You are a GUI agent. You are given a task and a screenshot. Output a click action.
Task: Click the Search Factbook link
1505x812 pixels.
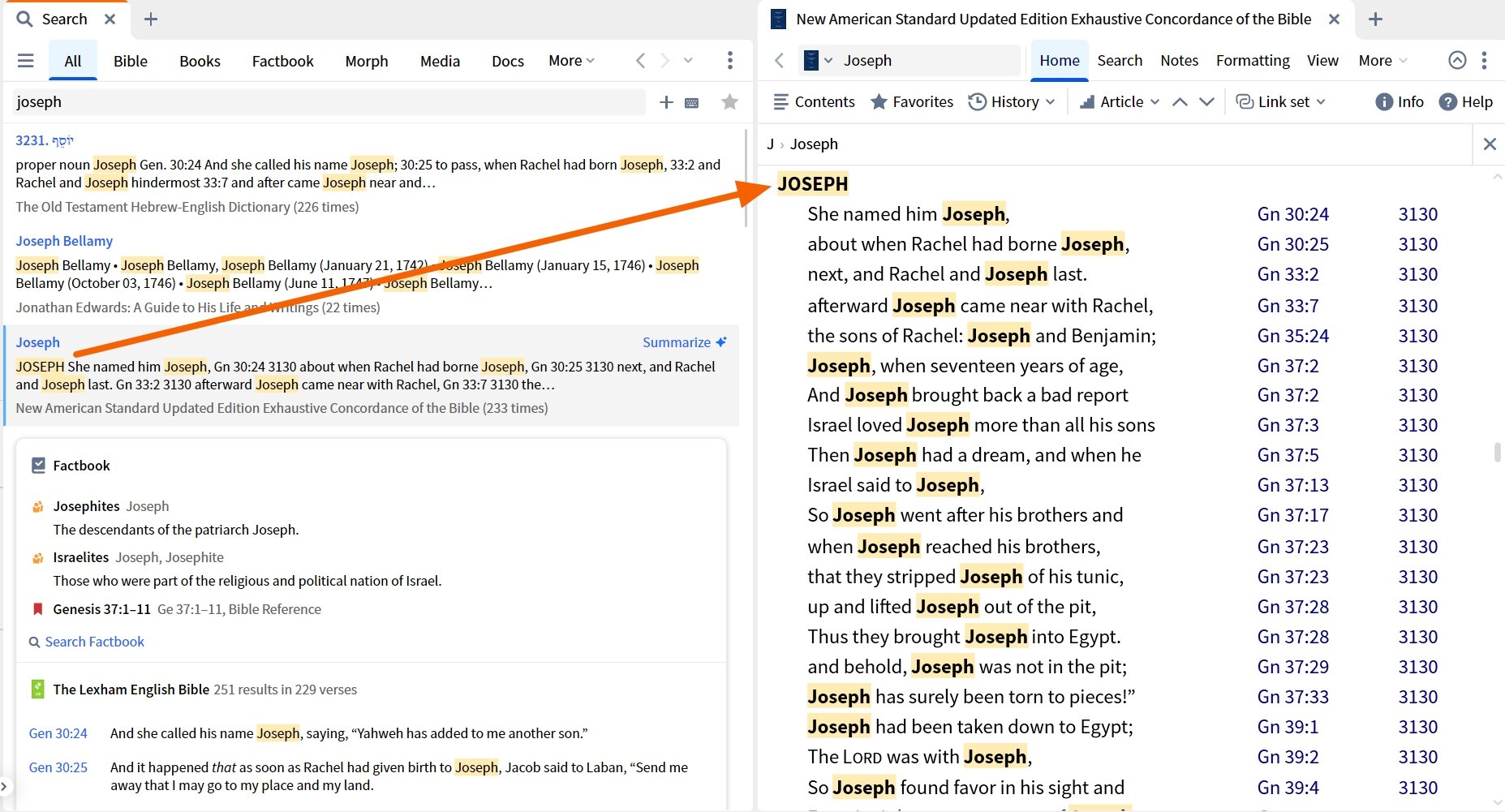pos(94,642)
